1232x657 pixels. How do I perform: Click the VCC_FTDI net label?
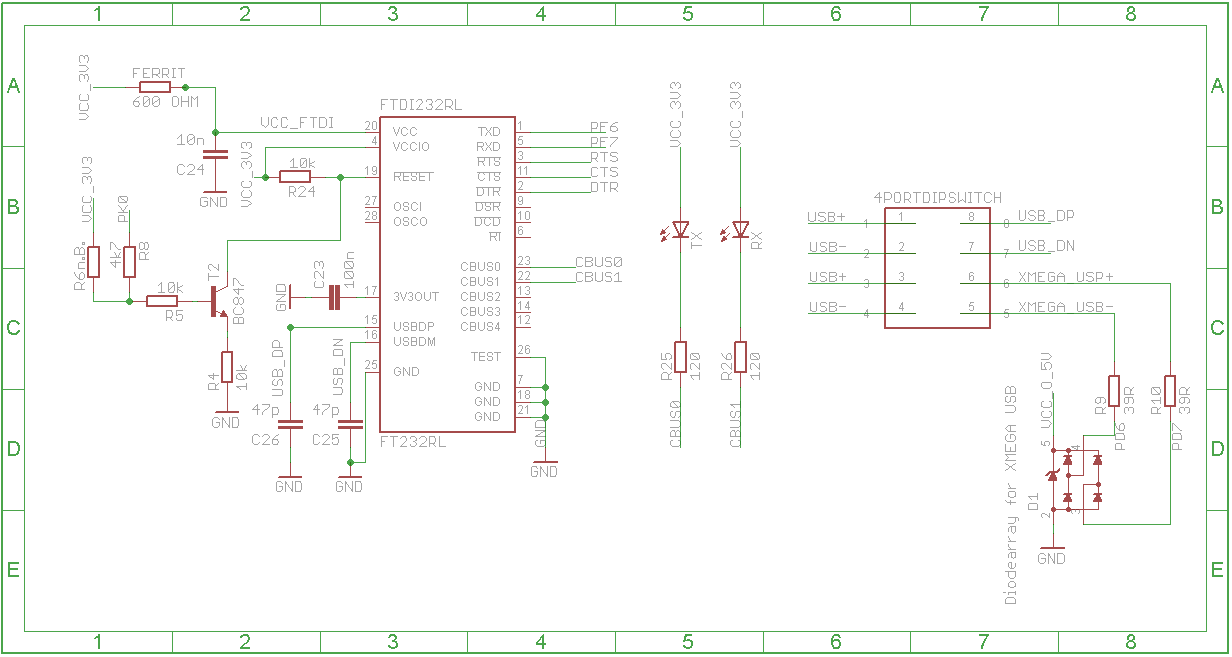click(x=297, y=123)
